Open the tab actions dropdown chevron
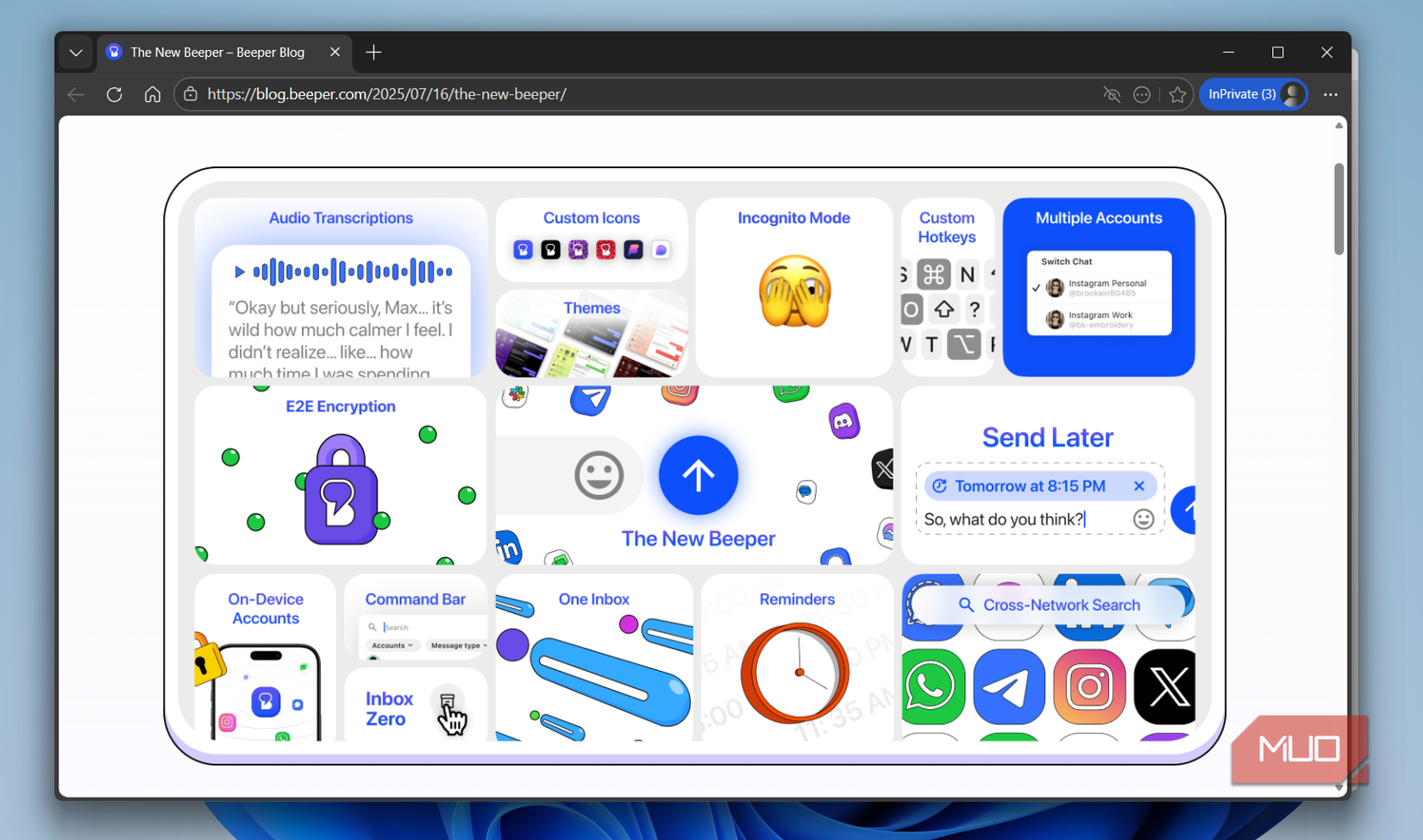1423x840 pixels. click(x=76, y=53)
